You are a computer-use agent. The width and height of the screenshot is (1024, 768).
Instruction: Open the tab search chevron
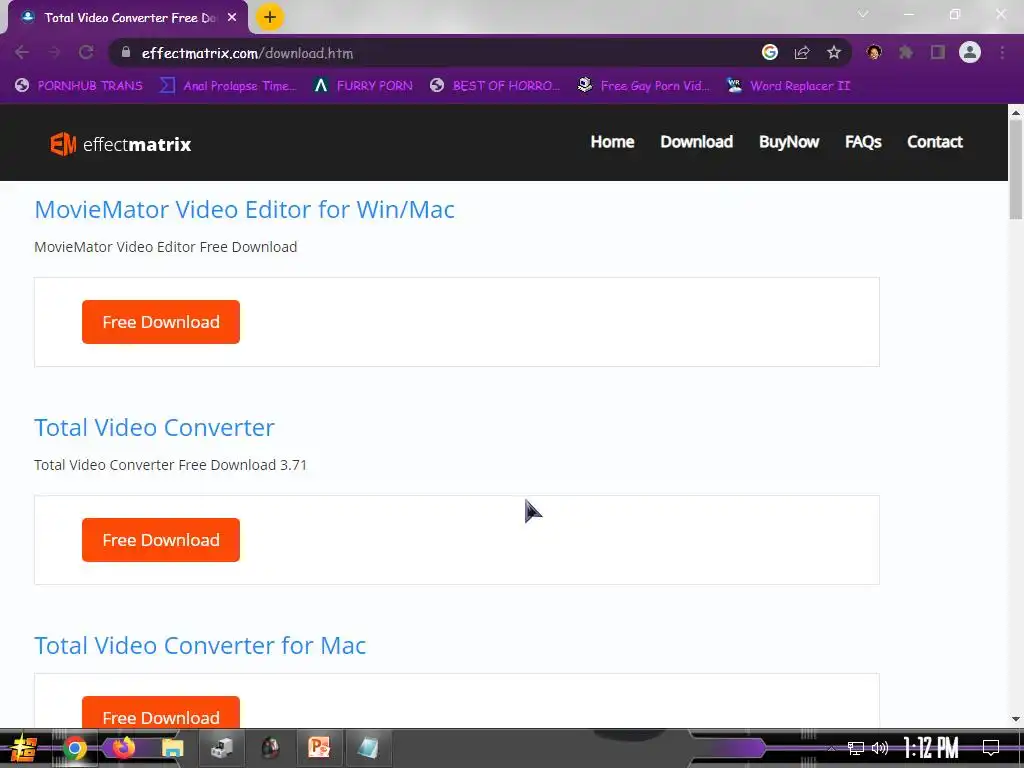[x=863, y=14]
